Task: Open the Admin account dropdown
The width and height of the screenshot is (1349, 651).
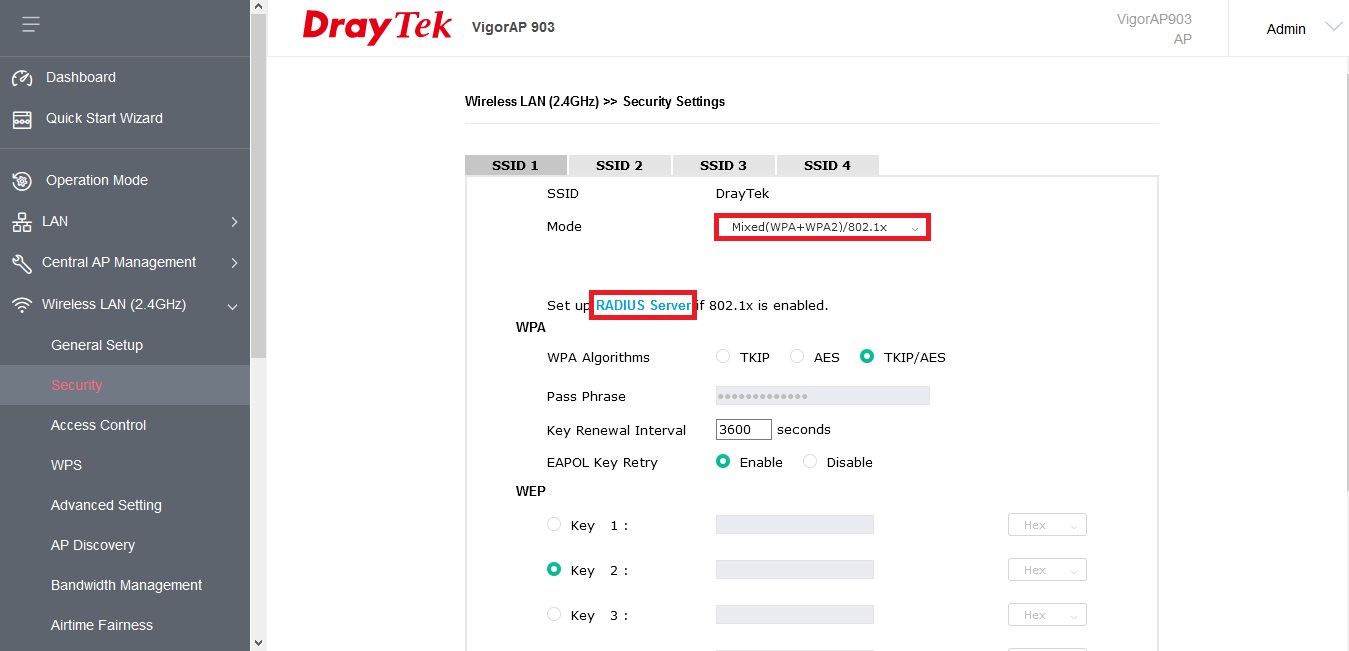Action: point(1302,29)
